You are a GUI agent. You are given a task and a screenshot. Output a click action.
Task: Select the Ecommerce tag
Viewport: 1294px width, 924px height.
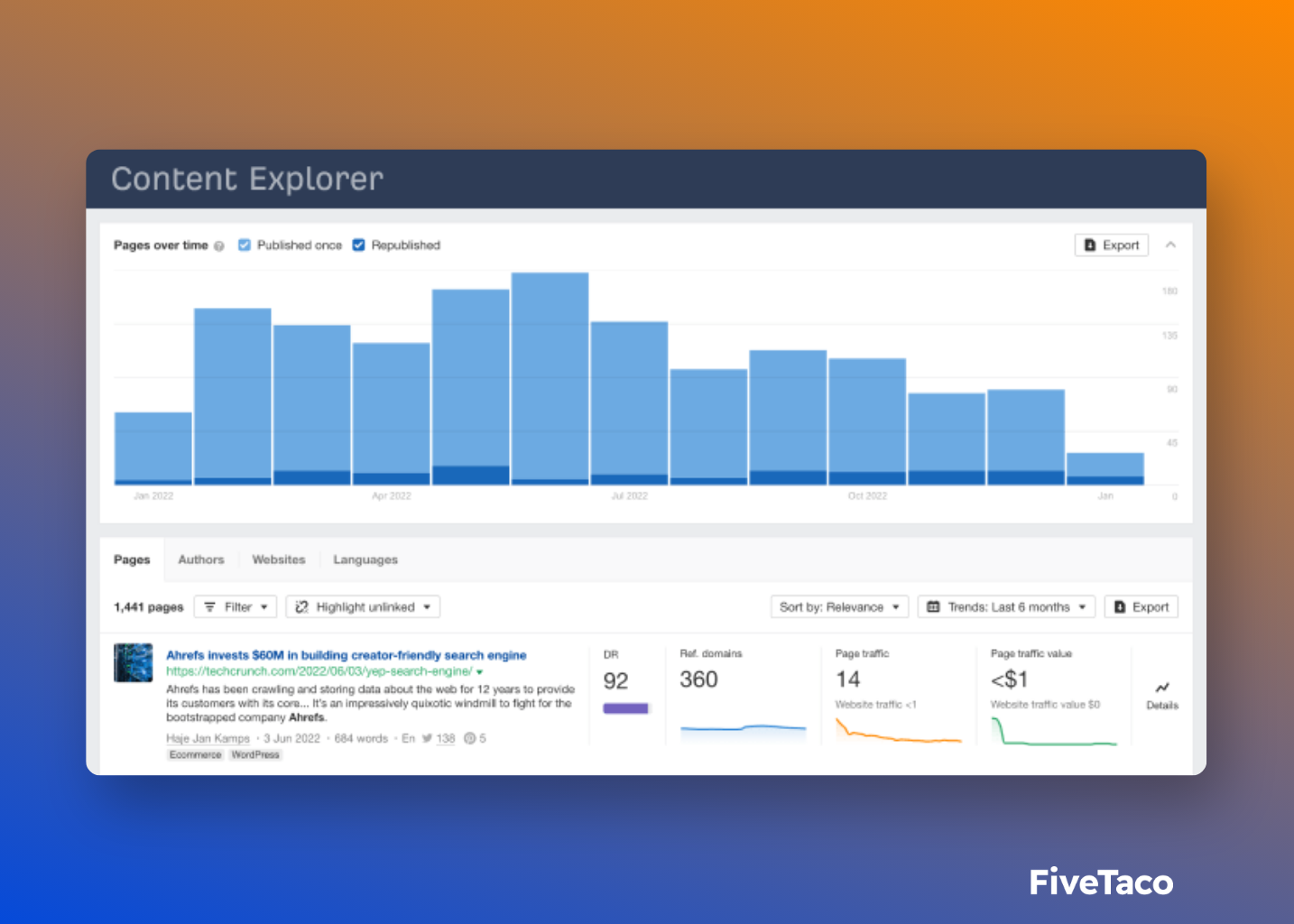click(195, 755)
